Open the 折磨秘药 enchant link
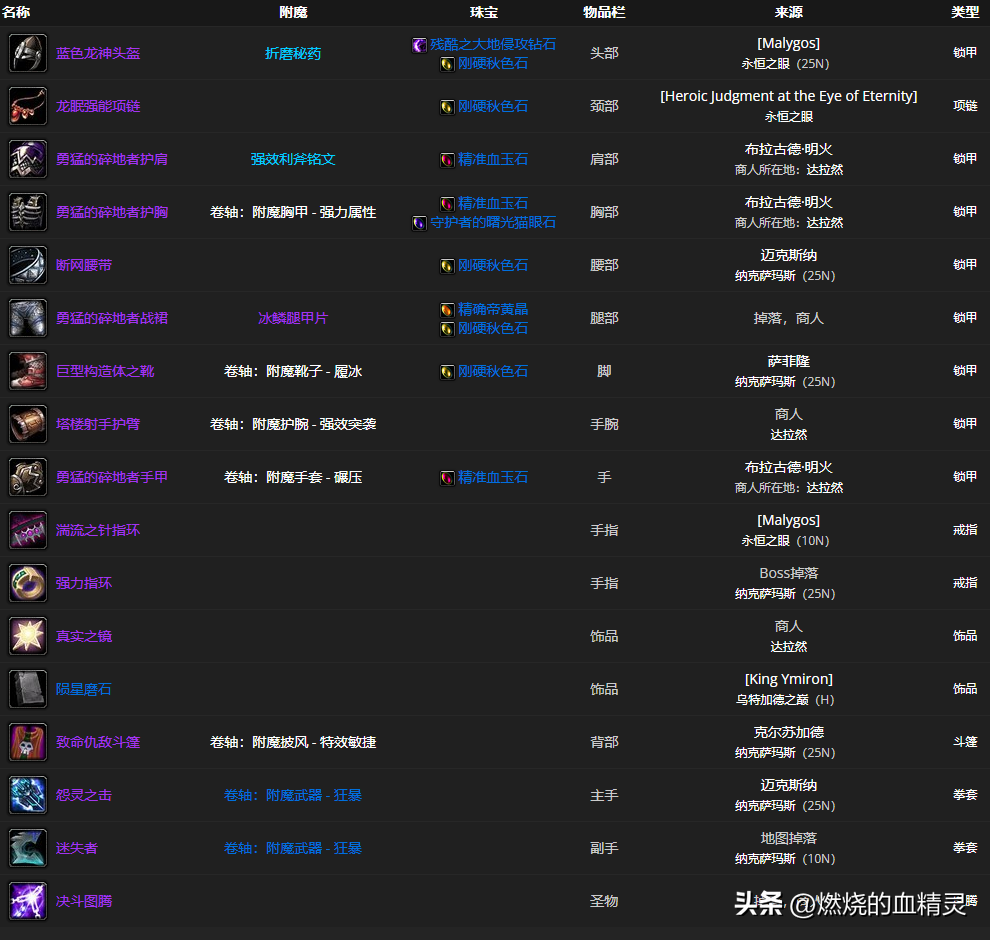The width and height of the screenshot is (990, 940). 293,54
